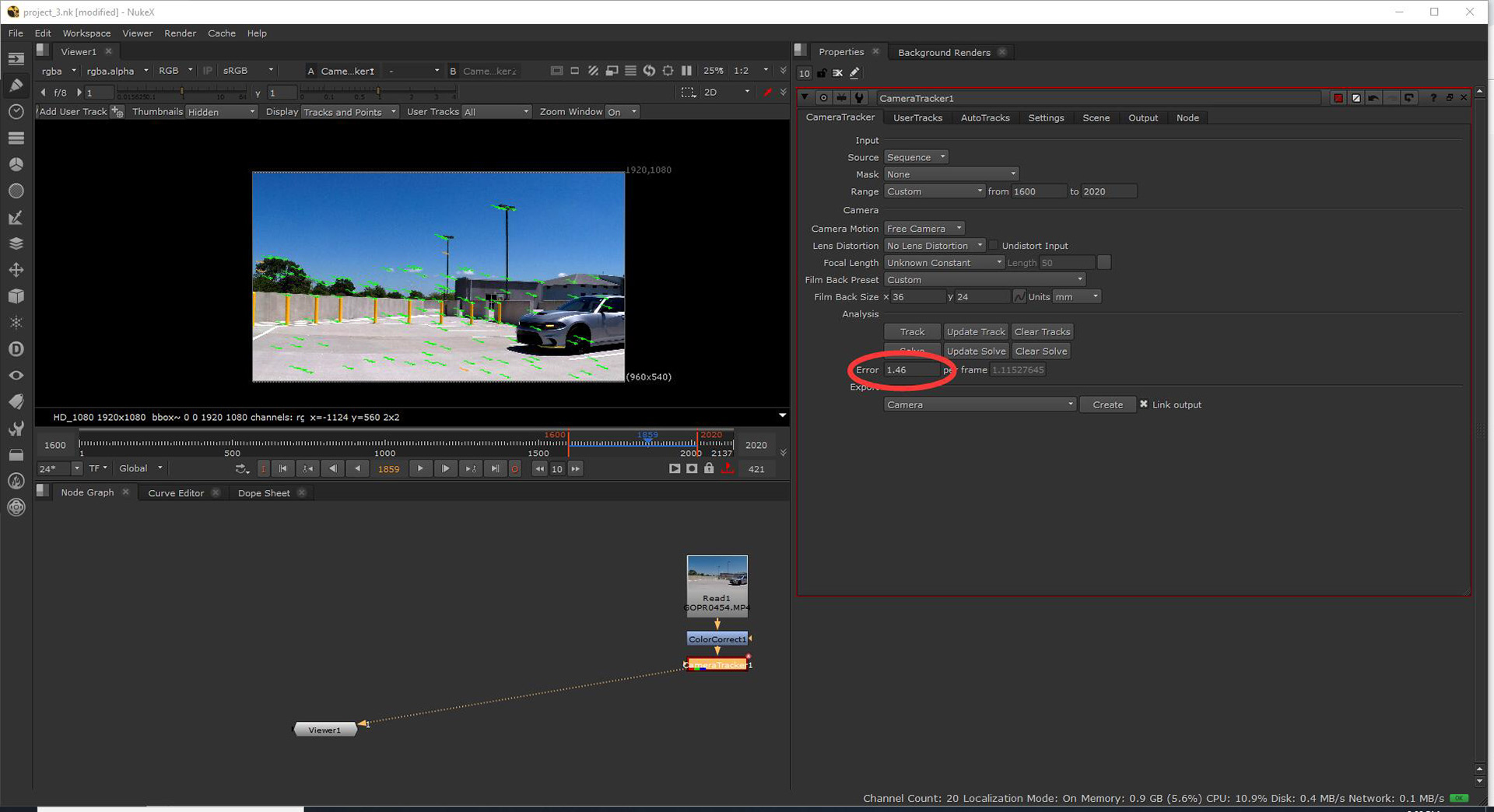Open the Focal Length Unknown Constant dropdown
Viewport: 1494px width, 812px height.
click(945, 263)
